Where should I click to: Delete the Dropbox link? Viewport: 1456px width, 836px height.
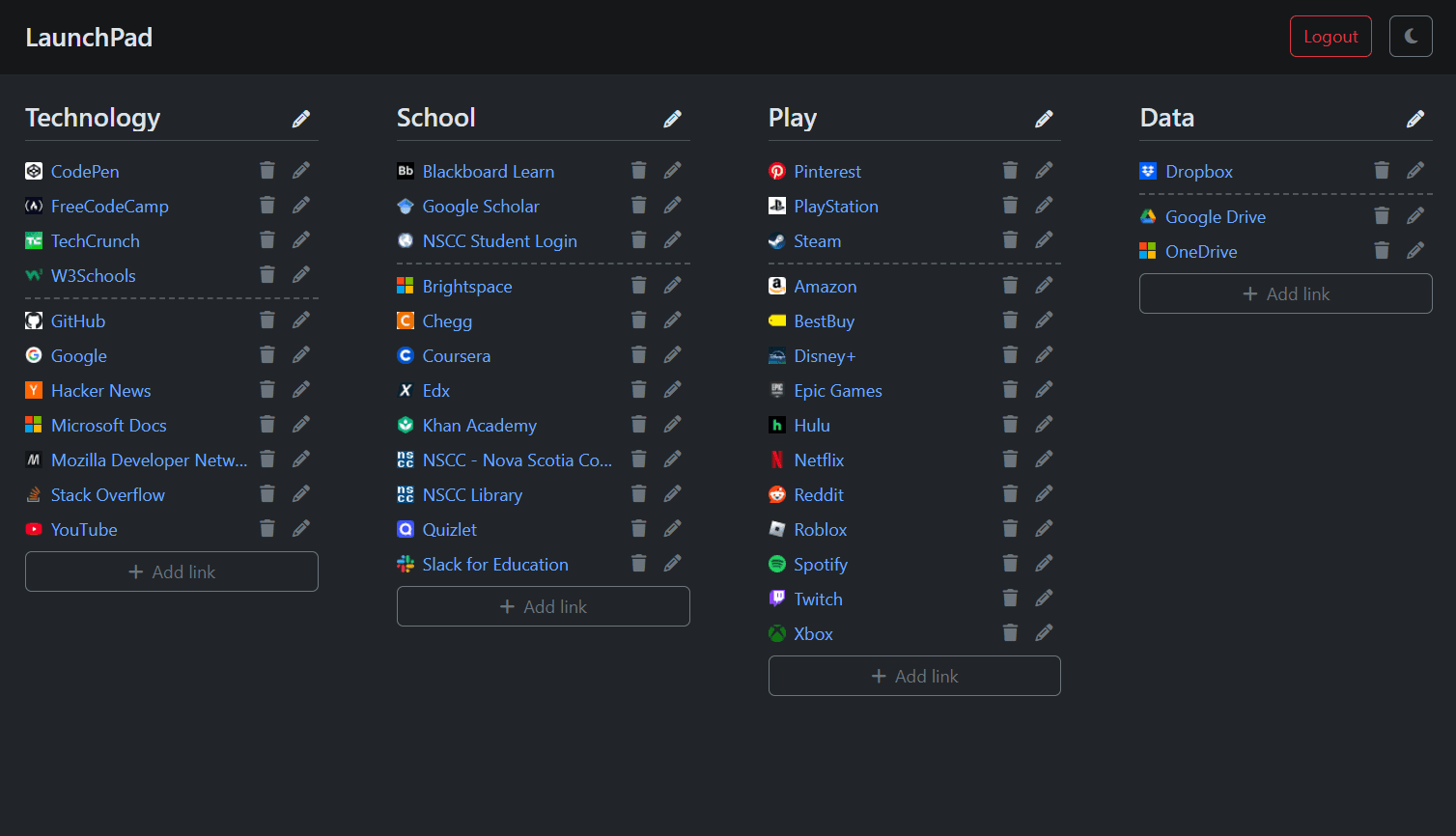tap(1382, 170)
